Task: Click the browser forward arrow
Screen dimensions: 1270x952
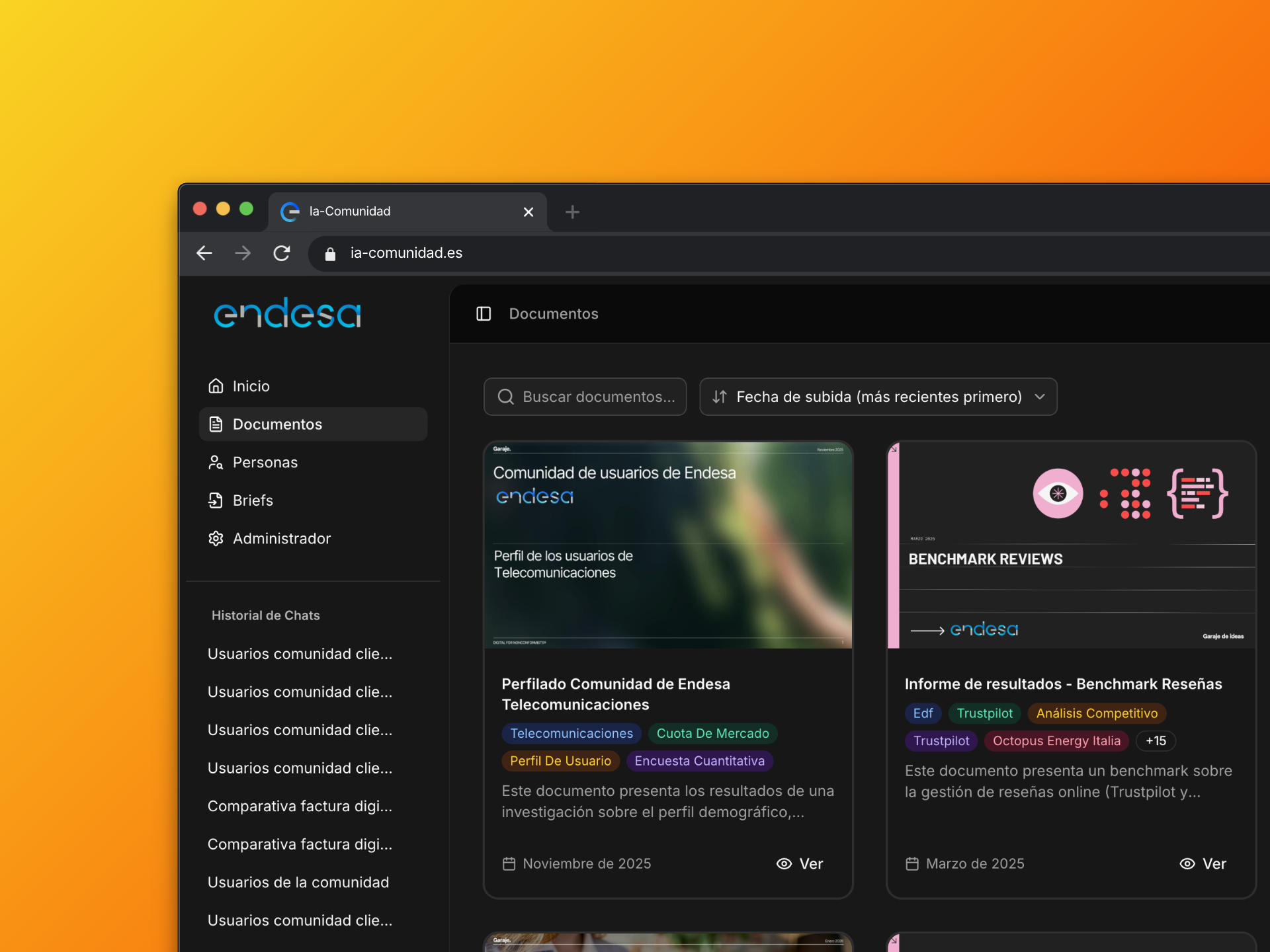Action: pos(243,253)
